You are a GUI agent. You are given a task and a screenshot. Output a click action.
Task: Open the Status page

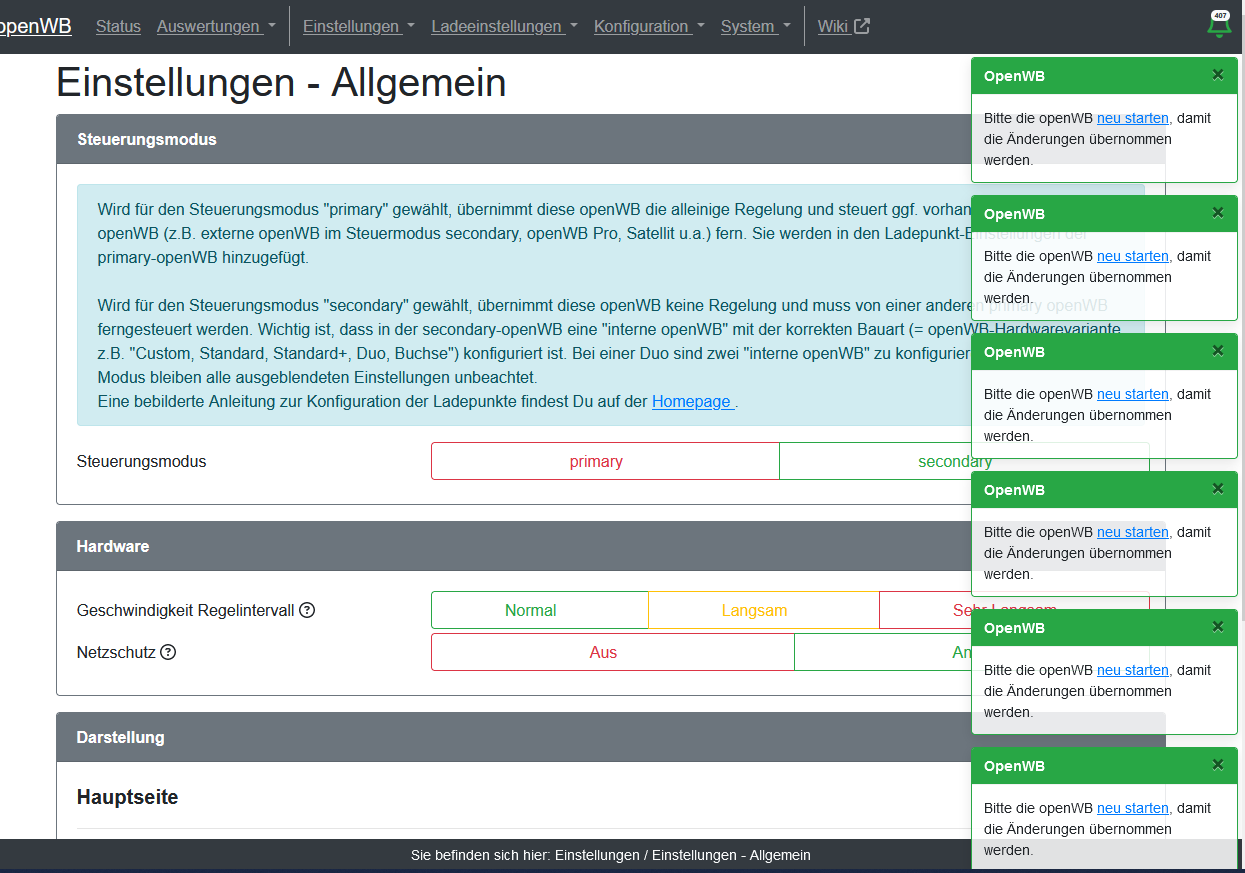(118, 27)
